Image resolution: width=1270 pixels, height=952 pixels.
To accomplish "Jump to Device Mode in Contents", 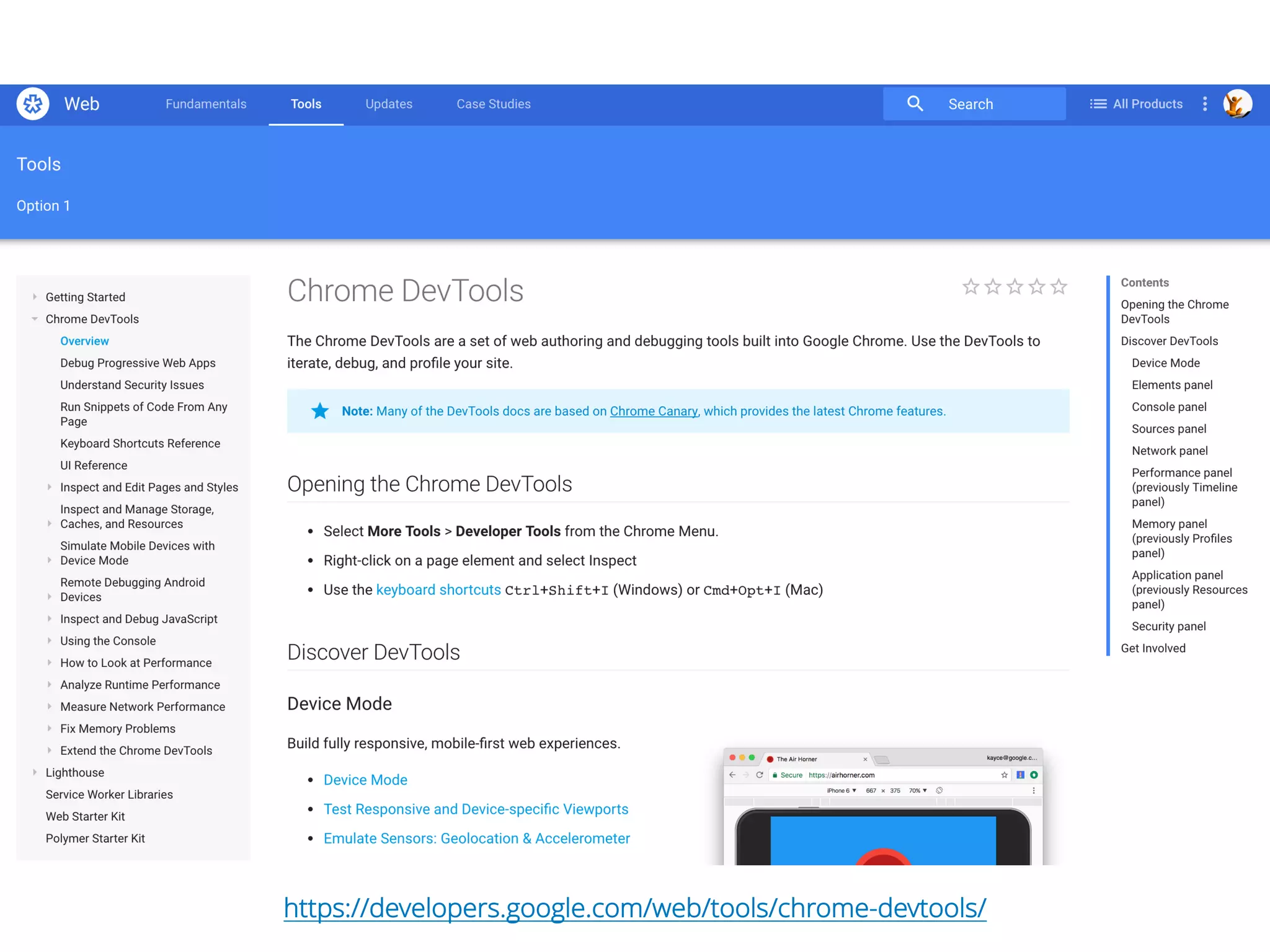I will [1166, 363].
